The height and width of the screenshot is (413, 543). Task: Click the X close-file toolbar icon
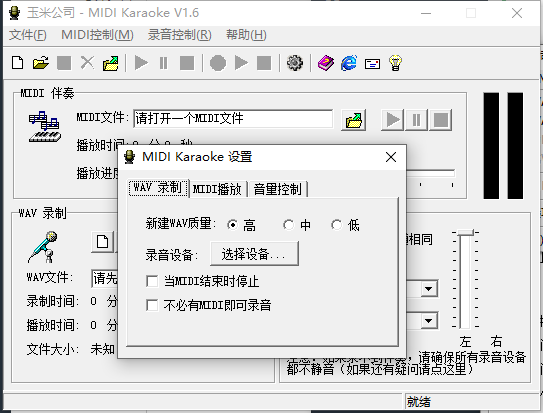(87, 63)
